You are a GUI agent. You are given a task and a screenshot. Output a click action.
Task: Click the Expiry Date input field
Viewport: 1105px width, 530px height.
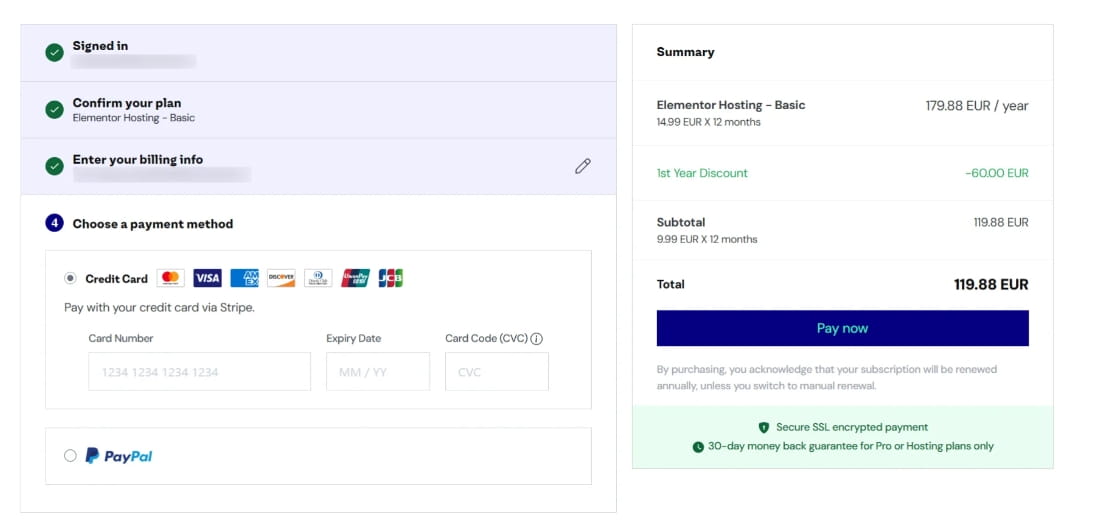pyautogui.click(x=377, y=372)
